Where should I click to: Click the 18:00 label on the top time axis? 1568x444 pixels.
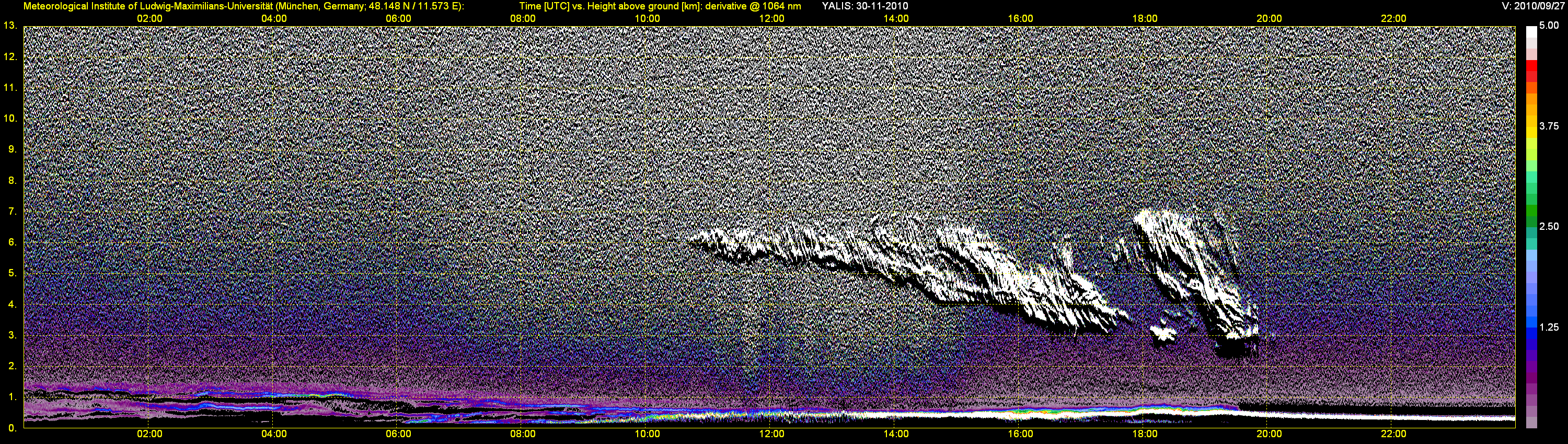click(x=1144, y=18)
